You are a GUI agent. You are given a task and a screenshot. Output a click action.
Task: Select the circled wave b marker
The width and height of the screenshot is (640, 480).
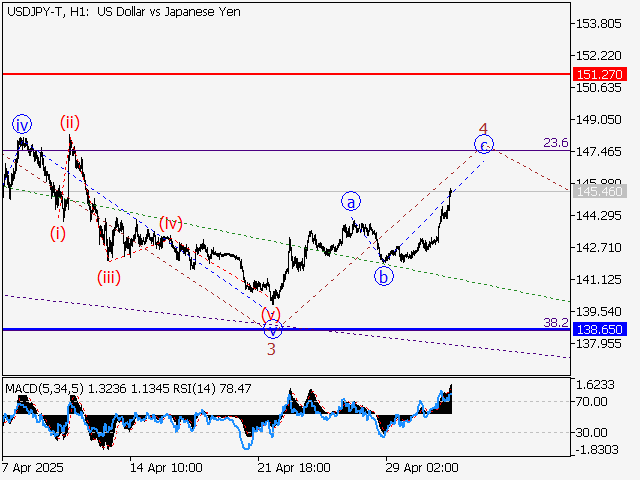click(383, 276)
